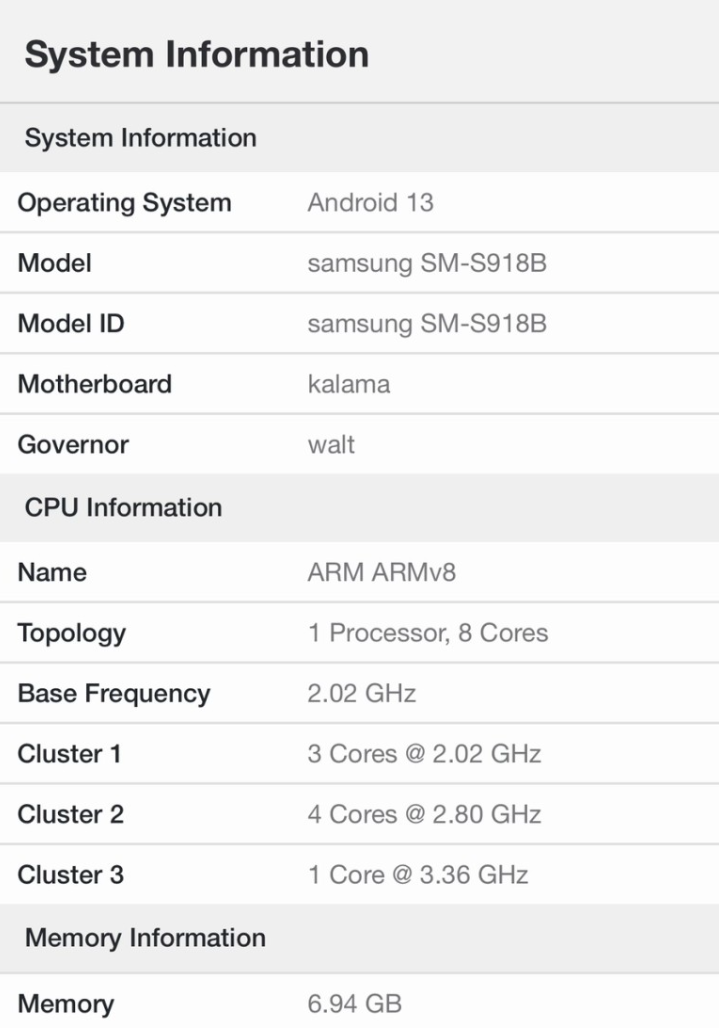The image size is (719, 1028).
Task: Select the 'Operating System' label
Action: (x=125, y=203)
